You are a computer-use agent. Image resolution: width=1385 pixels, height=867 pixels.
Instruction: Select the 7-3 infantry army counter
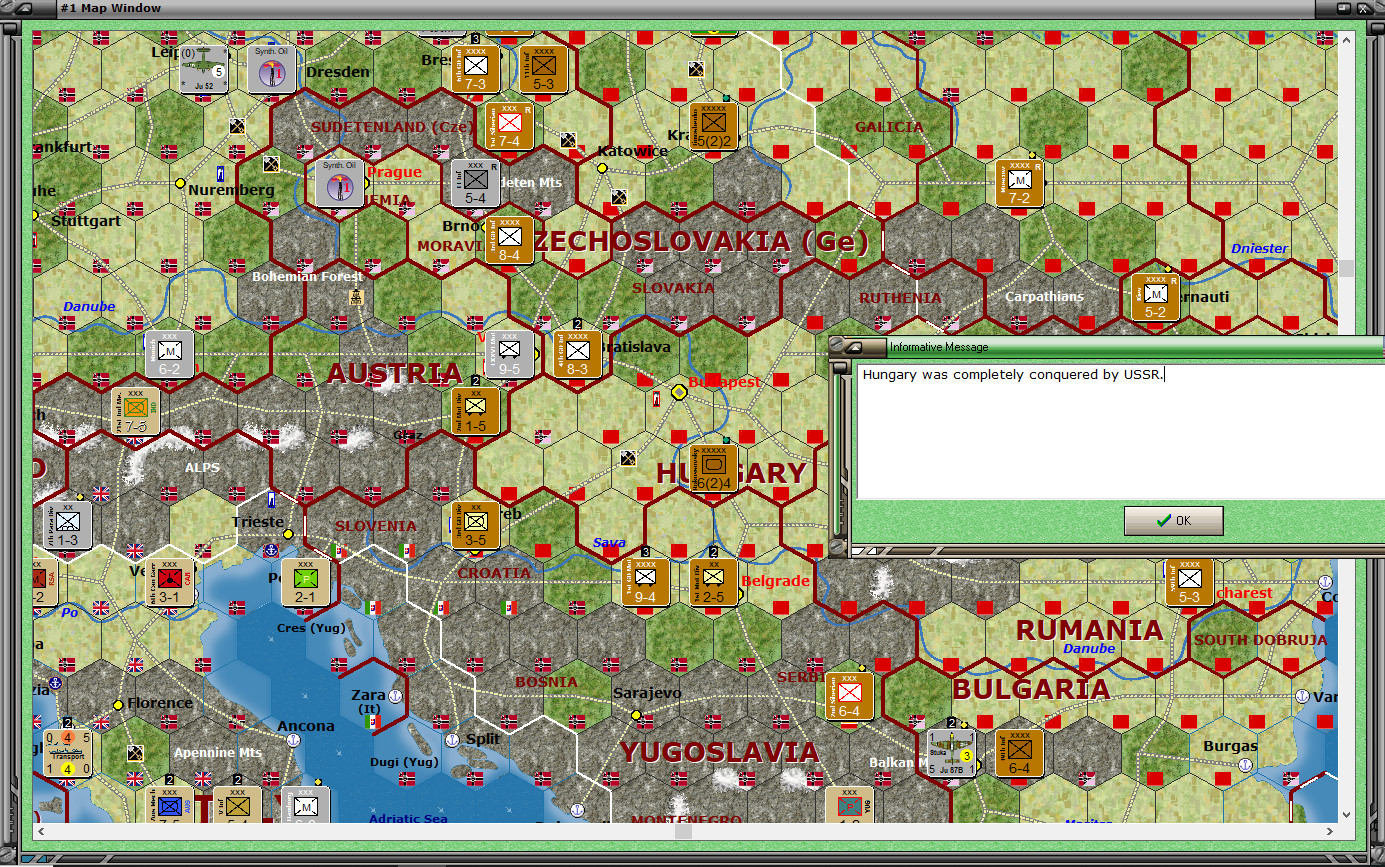[476, 69]
